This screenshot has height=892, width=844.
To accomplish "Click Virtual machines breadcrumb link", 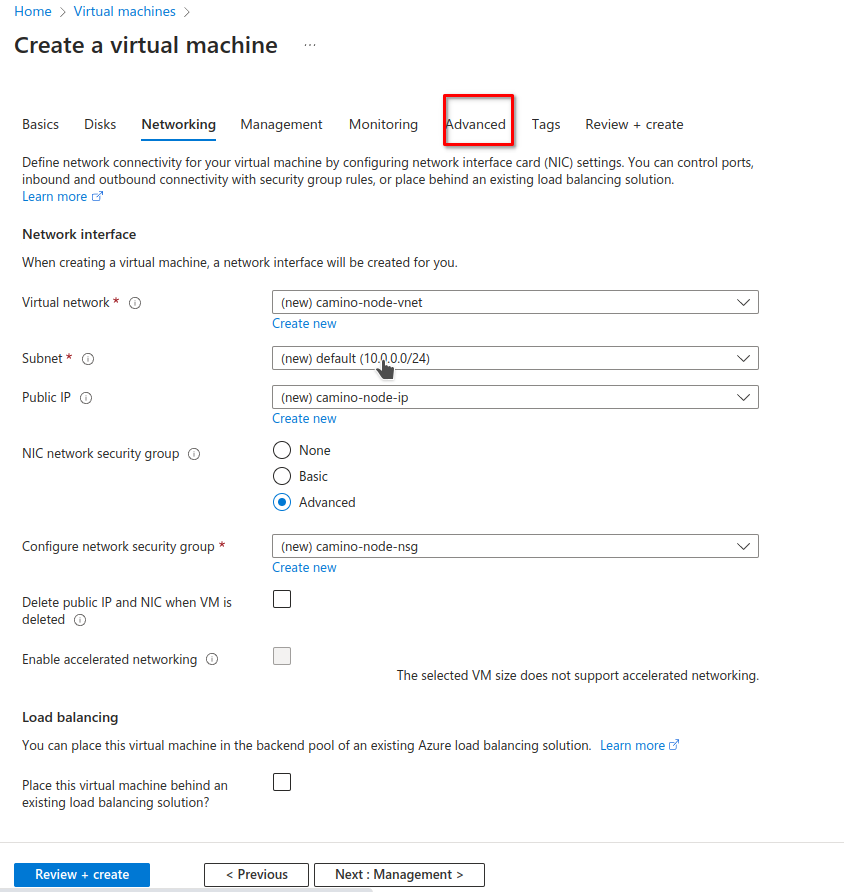I will [124, 12].
